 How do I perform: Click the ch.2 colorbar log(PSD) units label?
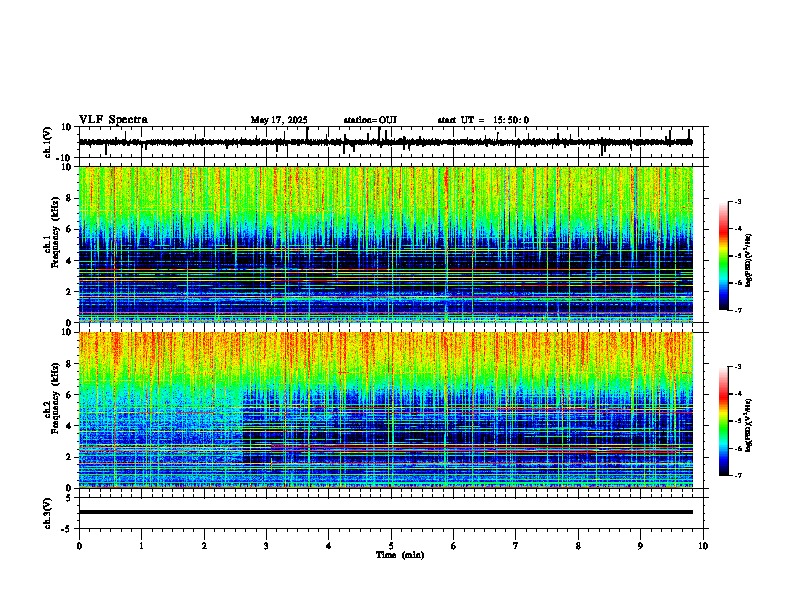click(749, 425)
